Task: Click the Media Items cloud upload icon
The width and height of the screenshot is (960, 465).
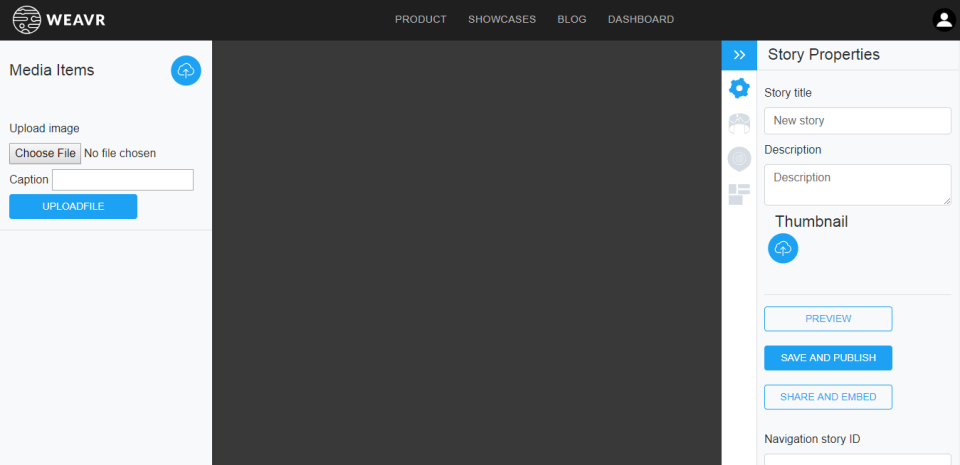Action: 186,70
